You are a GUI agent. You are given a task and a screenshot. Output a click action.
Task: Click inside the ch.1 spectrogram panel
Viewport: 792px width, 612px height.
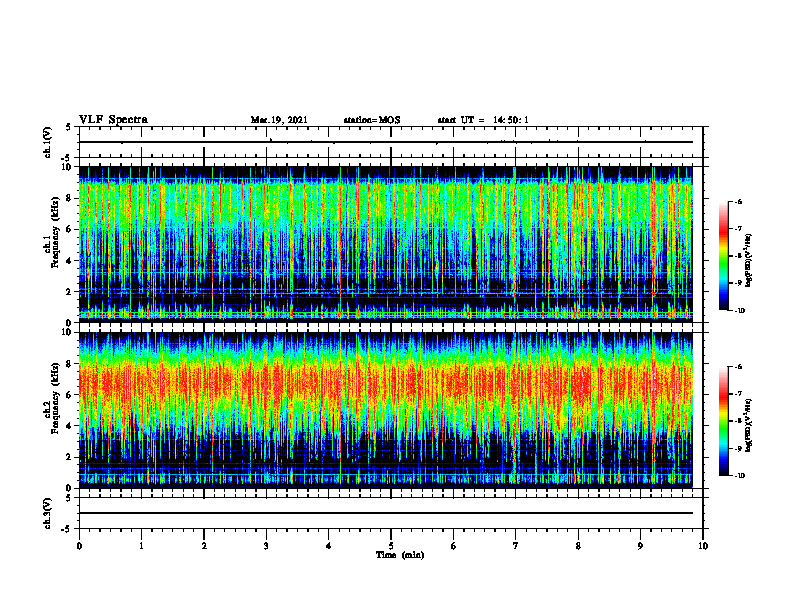tap(391, 244)
